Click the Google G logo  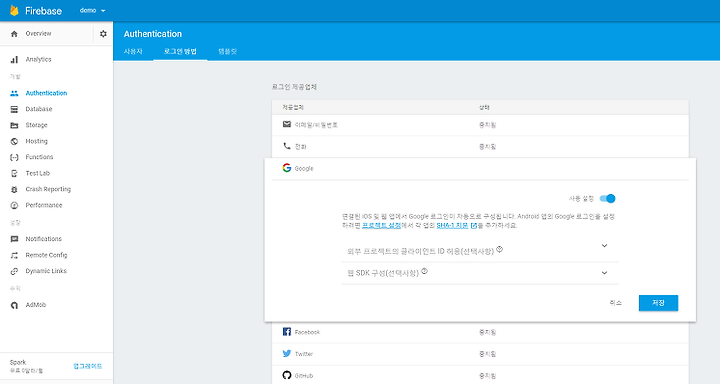coord(287,168)
